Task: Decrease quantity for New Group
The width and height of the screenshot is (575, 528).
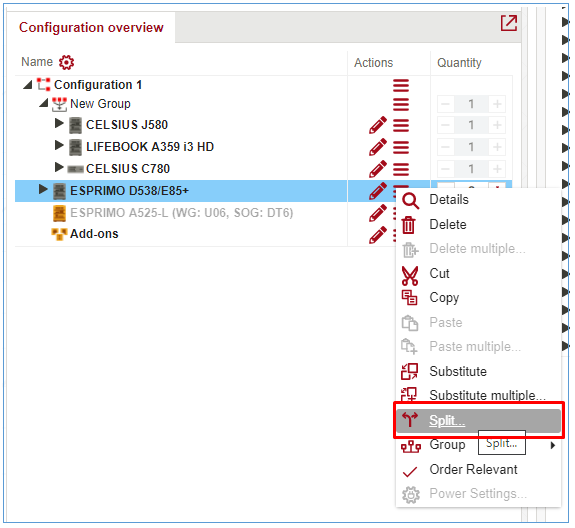Action: (446, 104)
